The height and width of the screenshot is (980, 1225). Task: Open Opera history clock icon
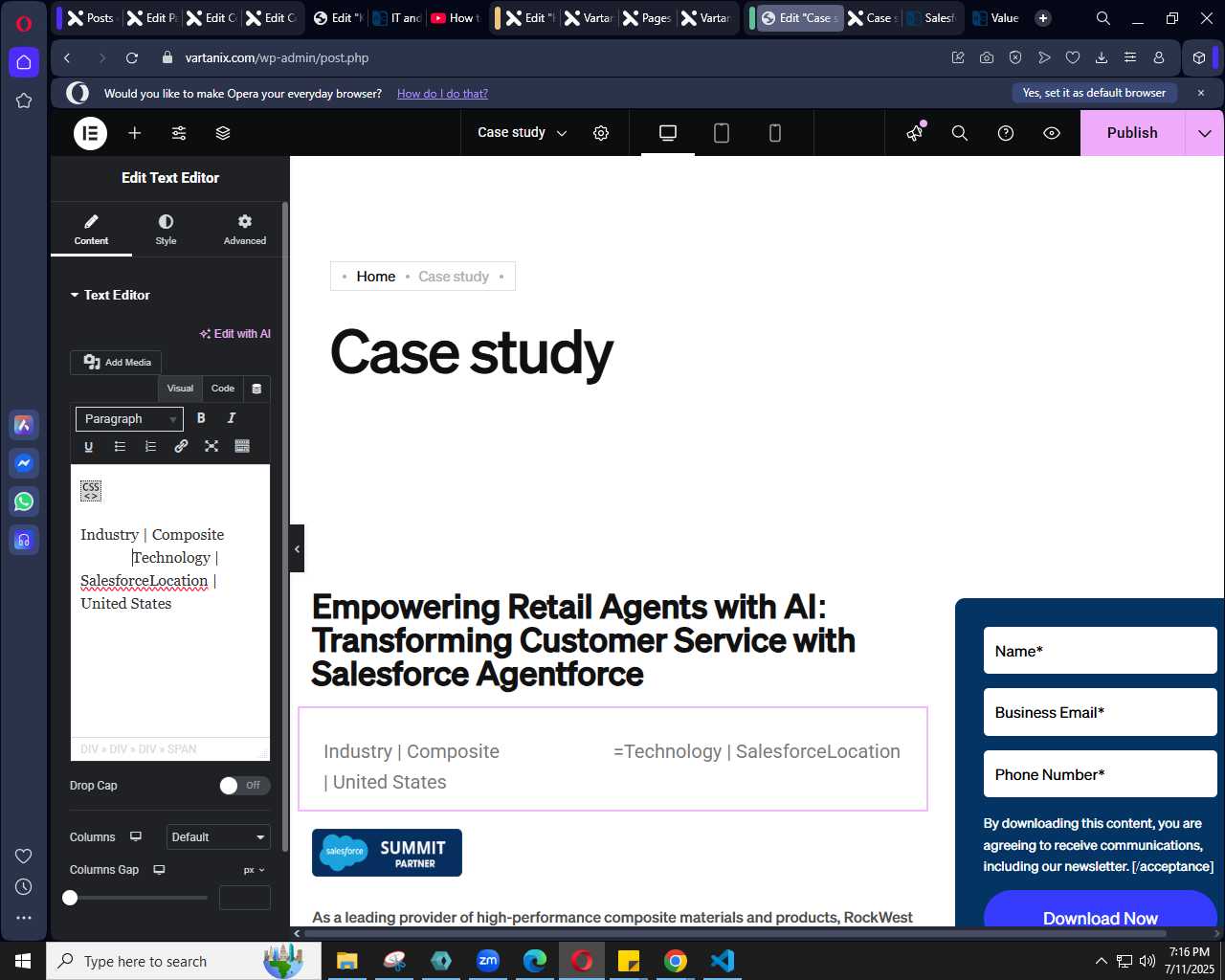24,887
